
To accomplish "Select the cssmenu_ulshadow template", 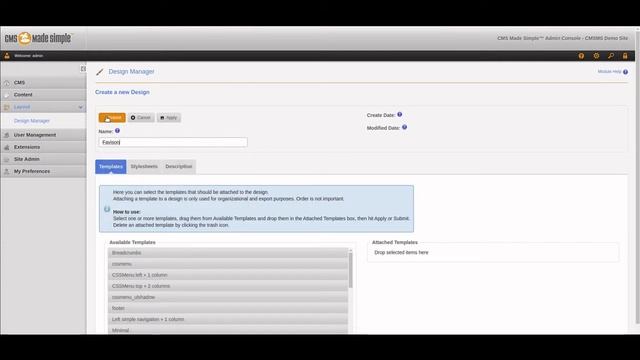I will click(228, 297).
